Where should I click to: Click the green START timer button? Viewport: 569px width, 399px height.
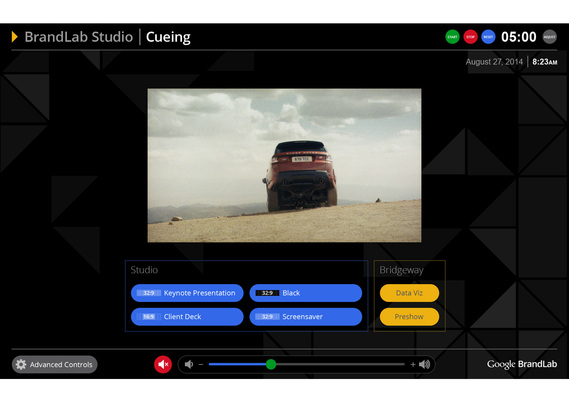(x=452, y=37)
